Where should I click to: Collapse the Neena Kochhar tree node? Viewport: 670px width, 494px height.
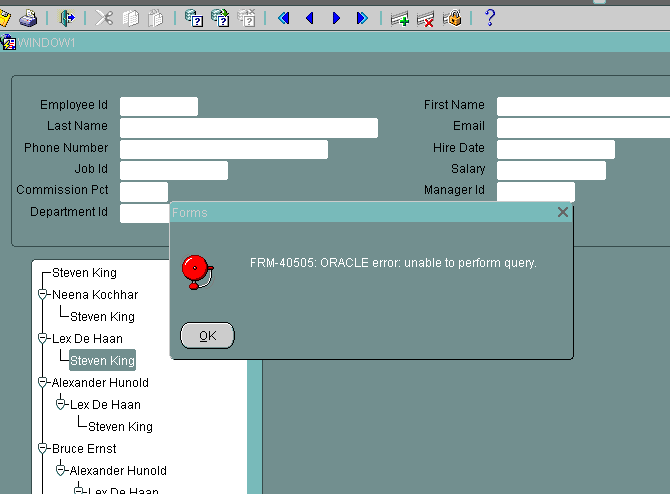point(43,295)
